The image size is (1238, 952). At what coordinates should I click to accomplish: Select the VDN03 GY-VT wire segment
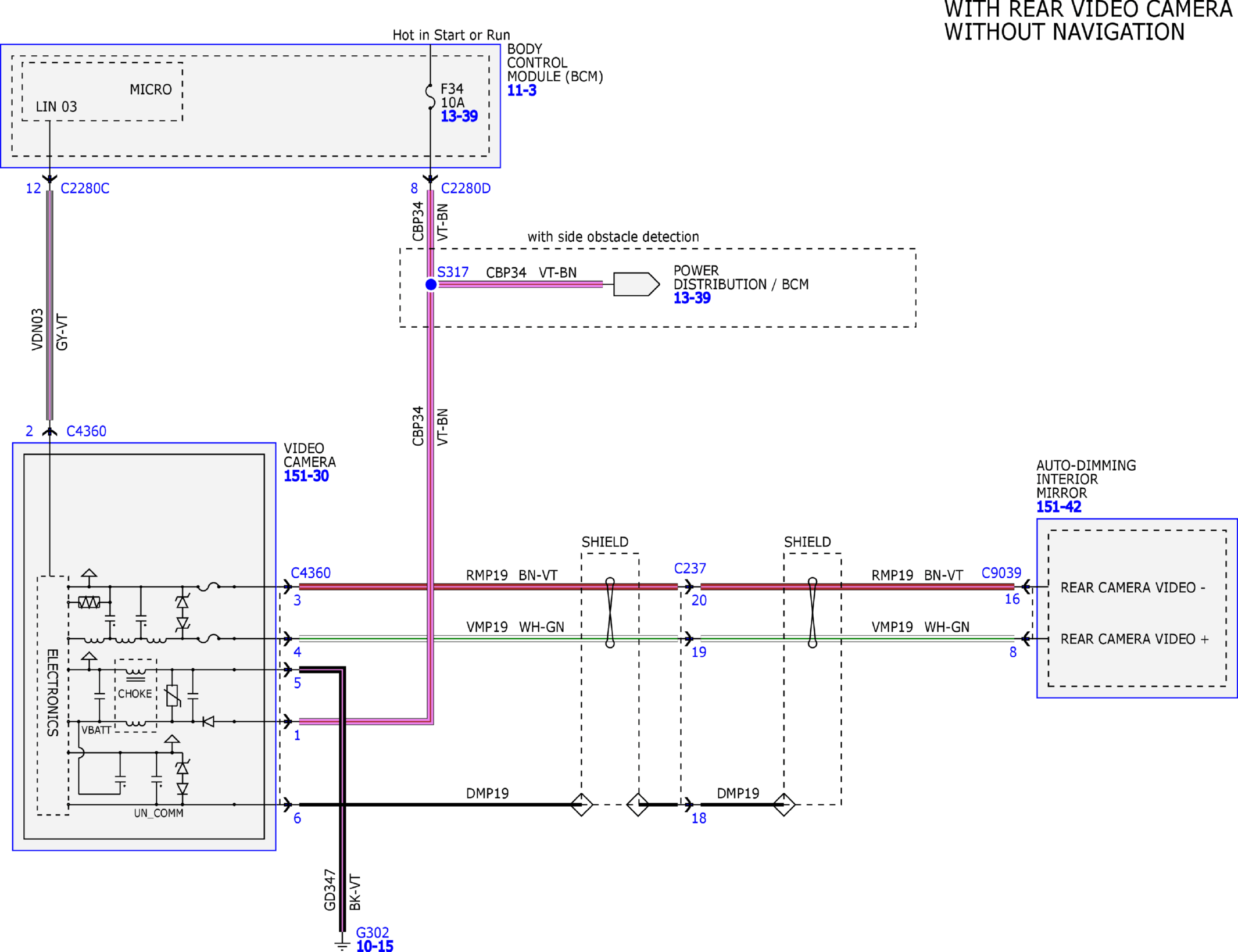50,305
